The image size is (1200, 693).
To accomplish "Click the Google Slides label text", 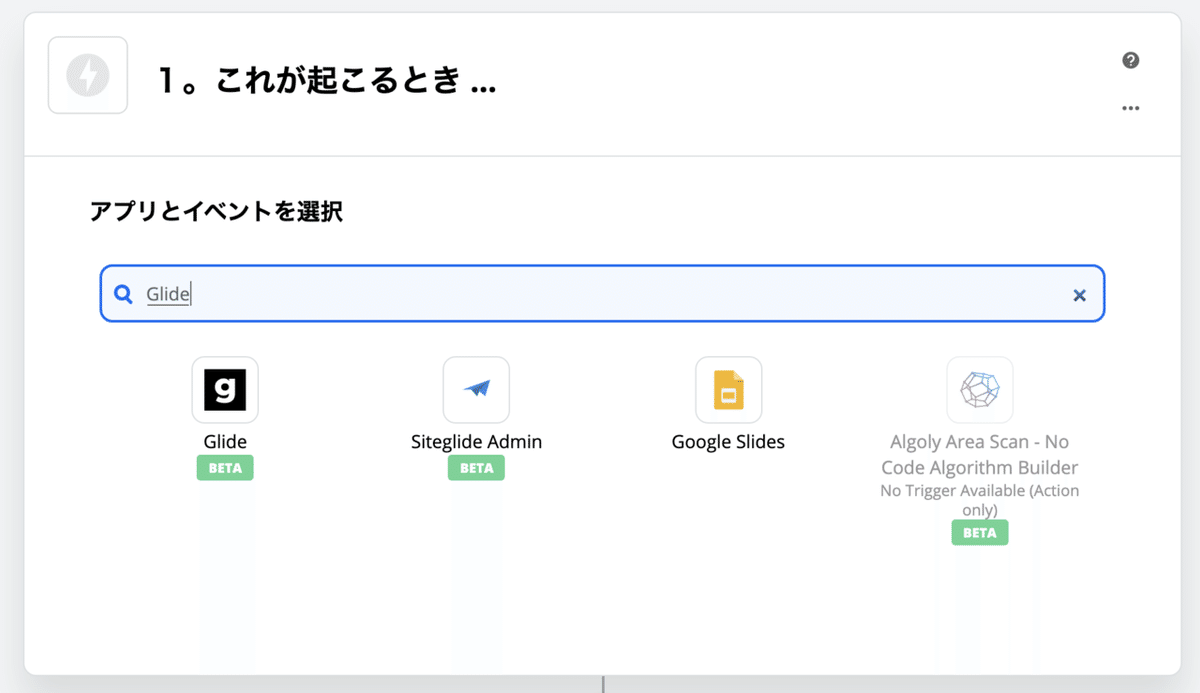I will click(728, 441).
